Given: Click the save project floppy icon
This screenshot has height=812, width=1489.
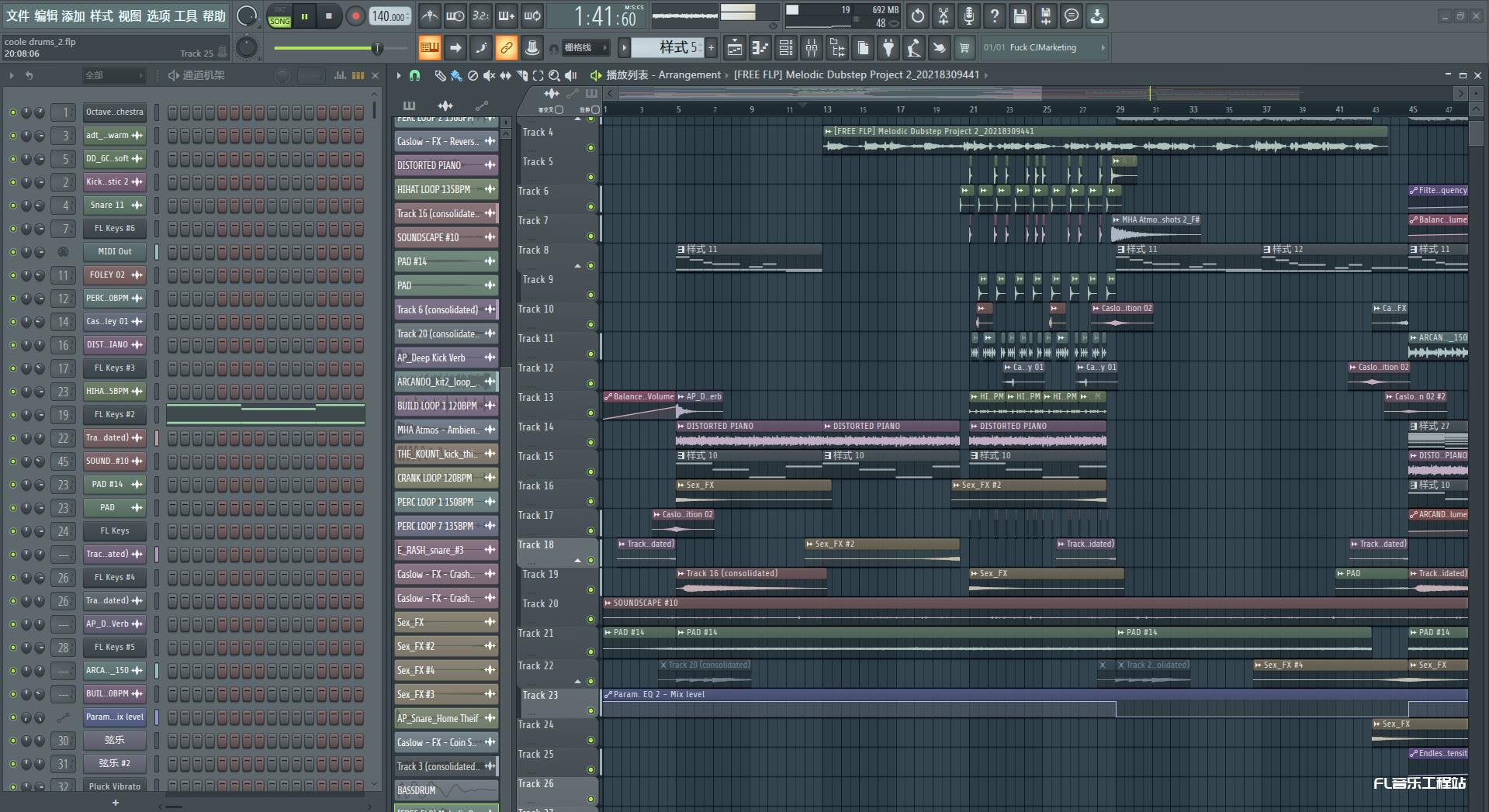Looking at the screenshot, I should (x=1020, y=16).
